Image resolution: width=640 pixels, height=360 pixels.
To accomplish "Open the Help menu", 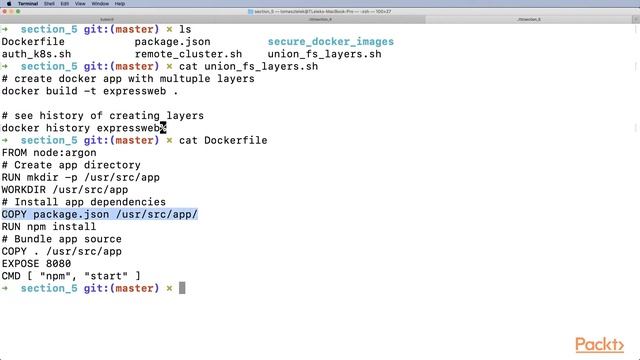I will (120, 4).
